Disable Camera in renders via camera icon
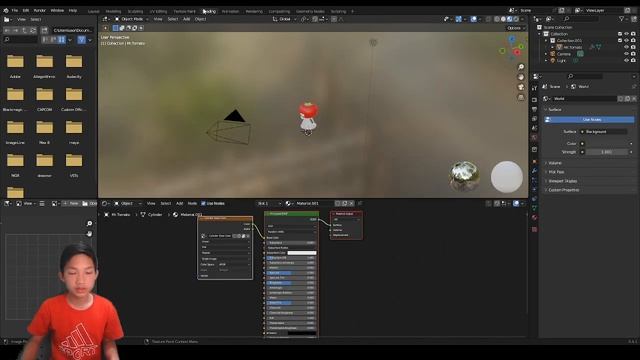The height and width of the screenshot is (360, 640). pos(633,54)
